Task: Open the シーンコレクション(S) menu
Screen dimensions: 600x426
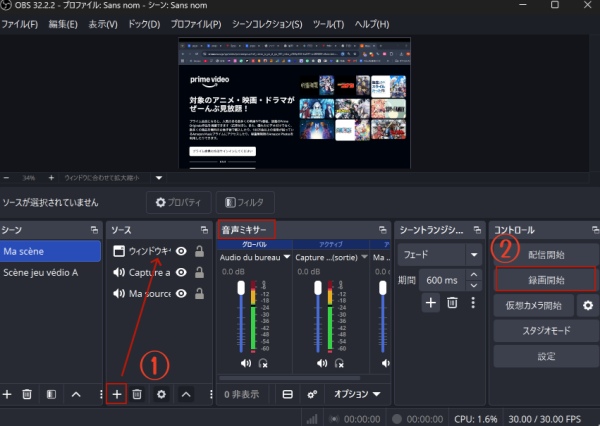Action: pos(267,24)
